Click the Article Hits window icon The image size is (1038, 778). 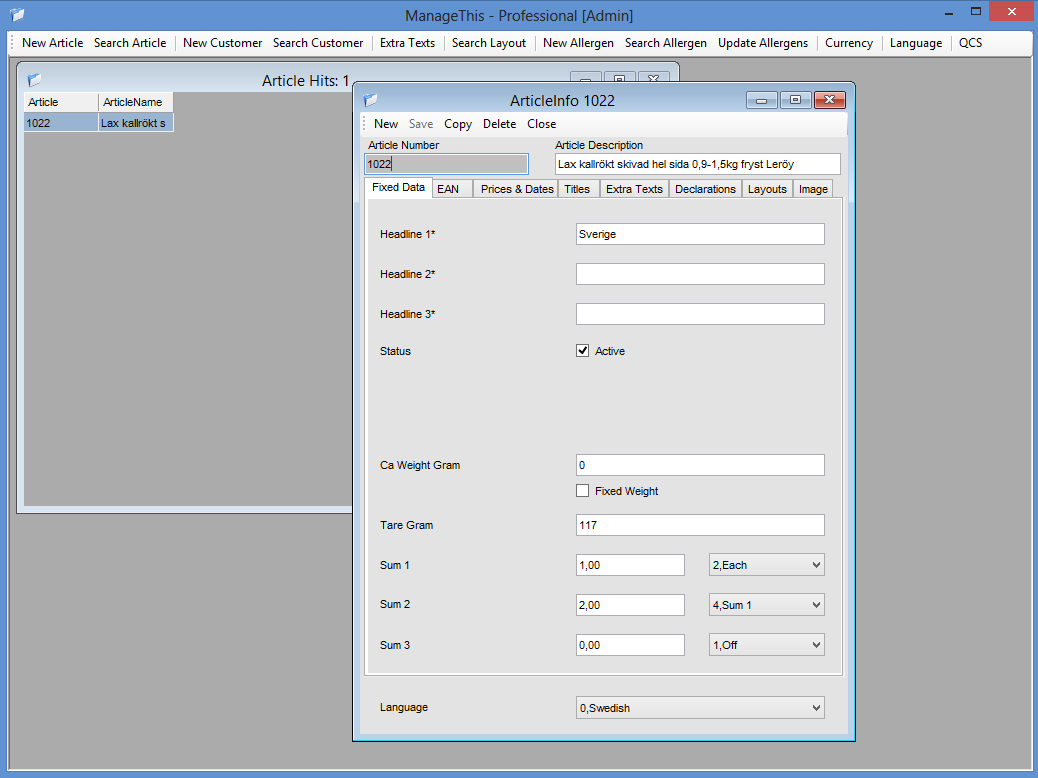(x=35, y=80)
